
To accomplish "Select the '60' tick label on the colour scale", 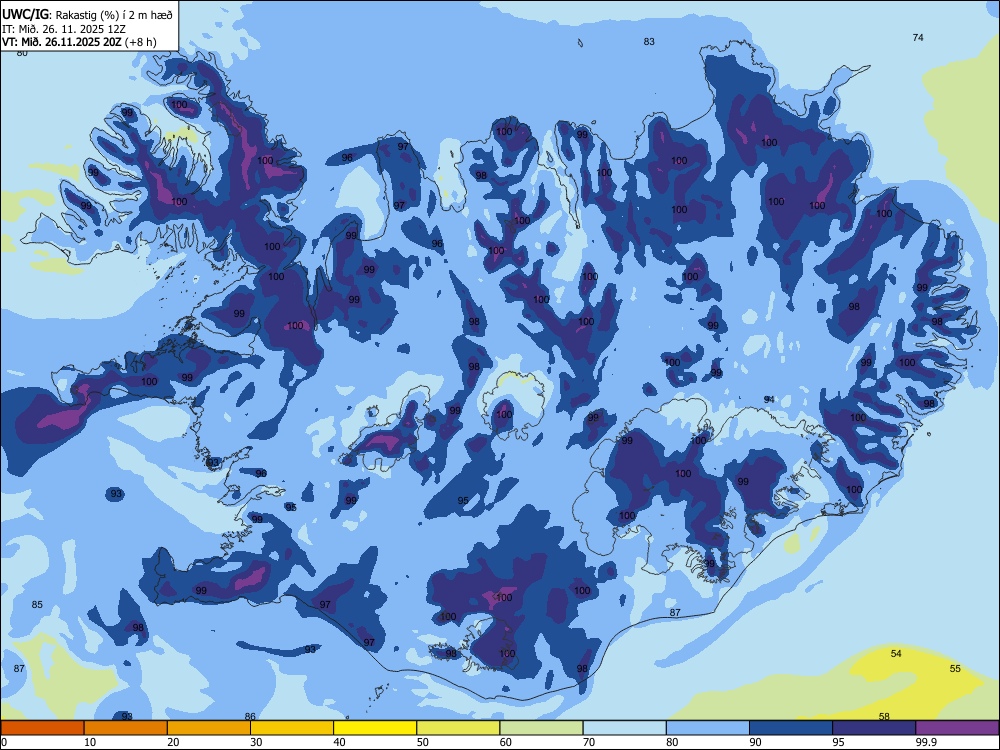I will (x=506, y=742).
